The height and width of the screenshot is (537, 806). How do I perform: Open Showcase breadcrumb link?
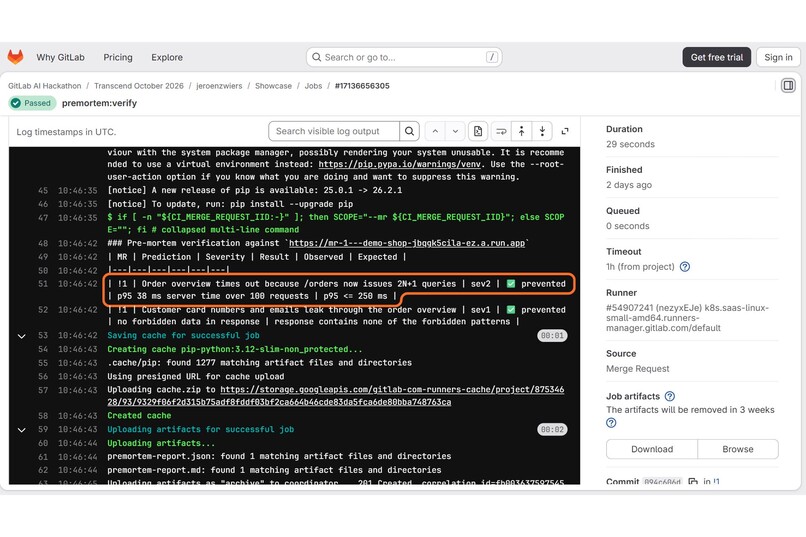pyautogui.click(x=273, y=86)
